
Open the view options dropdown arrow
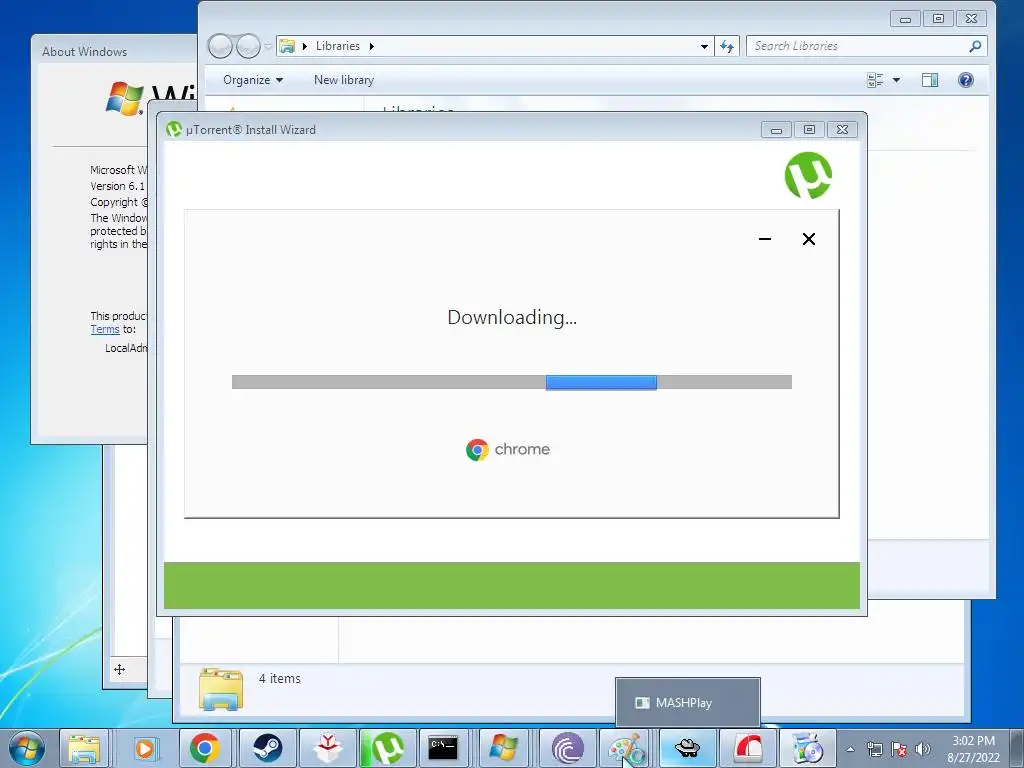[x=896, y=80]
